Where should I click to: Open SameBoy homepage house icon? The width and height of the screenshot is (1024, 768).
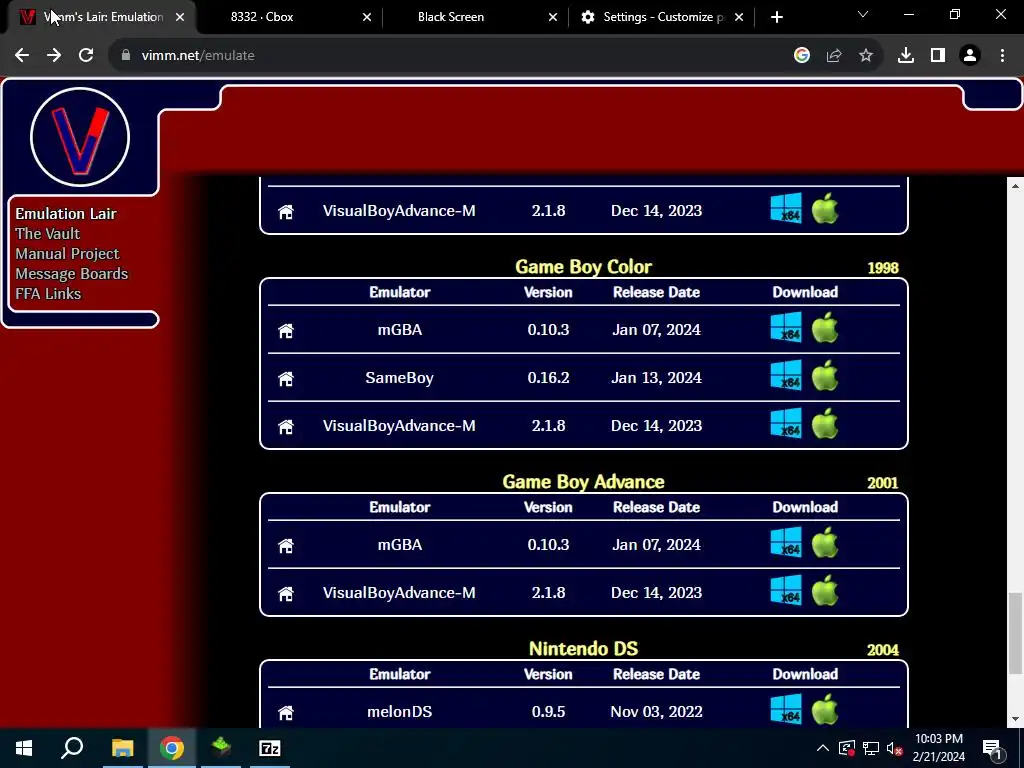tap(285, 378)
